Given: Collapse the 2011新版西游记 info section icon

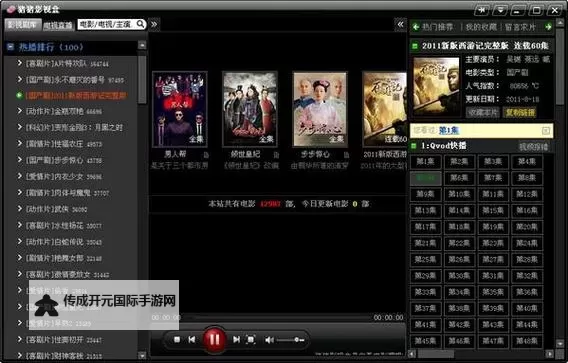Looking at the screenshot, I should pyautogui.click(x=415, y=46).
